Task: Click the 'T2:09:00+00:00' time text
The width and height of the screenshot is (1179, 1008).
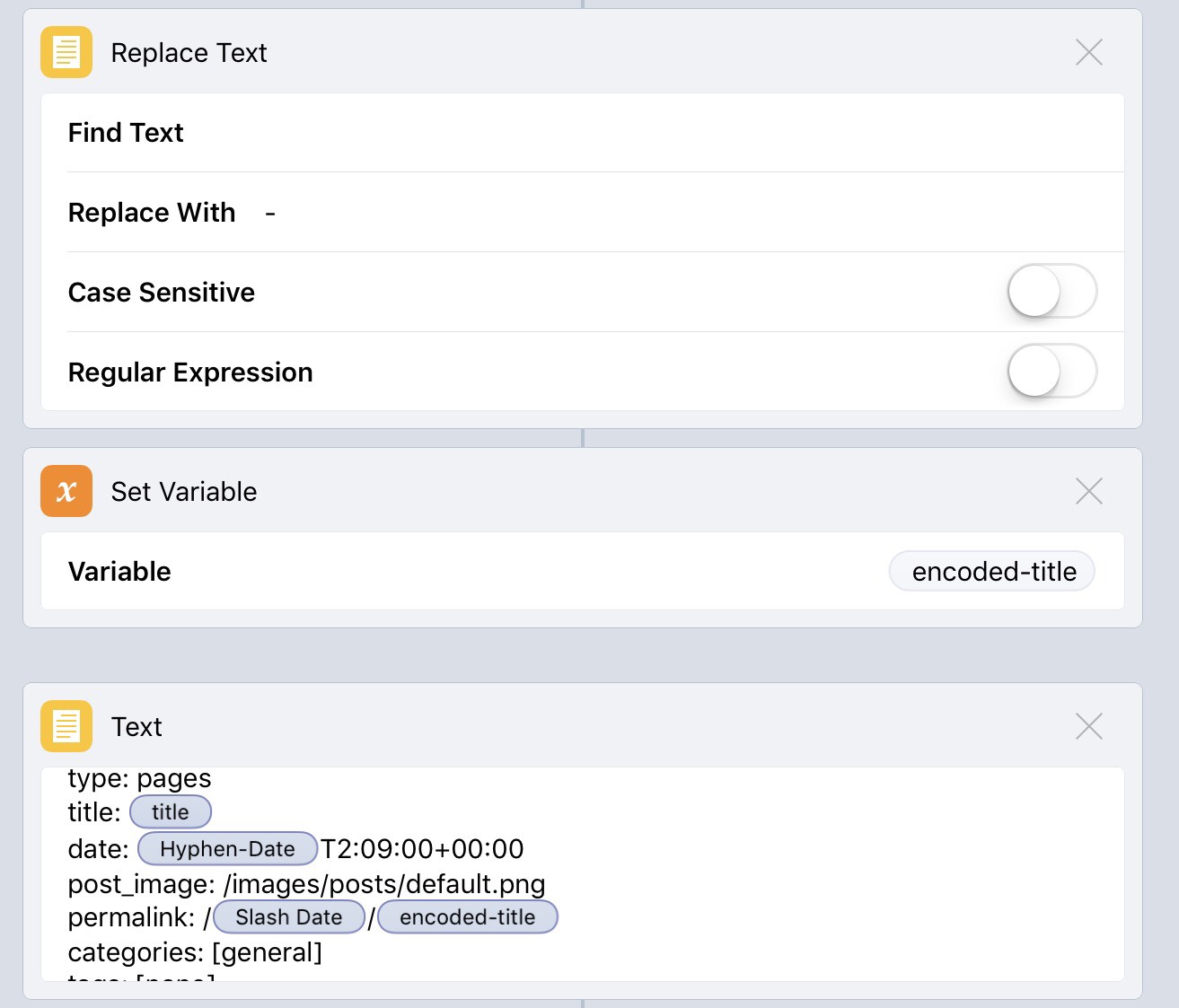Action: [x=422, y=849]
